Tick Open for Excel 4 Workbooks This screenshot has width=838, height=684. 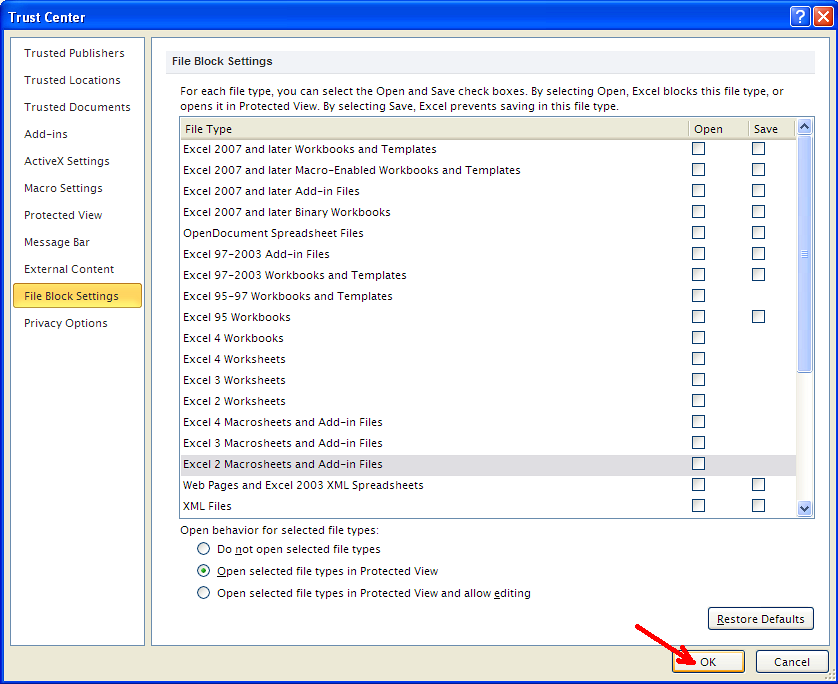(698, 338)
